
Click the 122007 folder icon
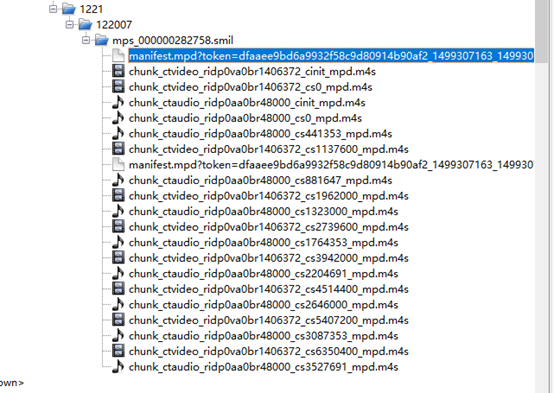pyautogui.click(x=85, y=24)
